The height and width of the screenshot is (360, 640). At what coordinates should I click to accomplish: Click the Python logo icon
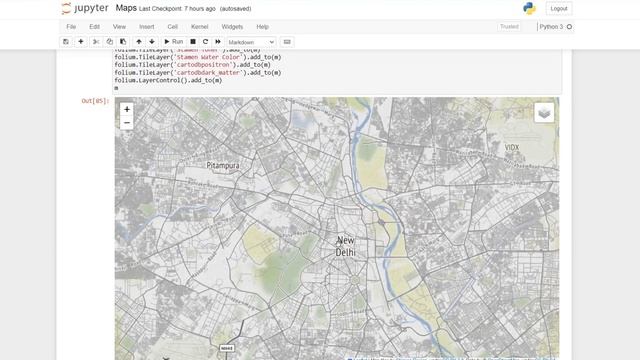529,9
